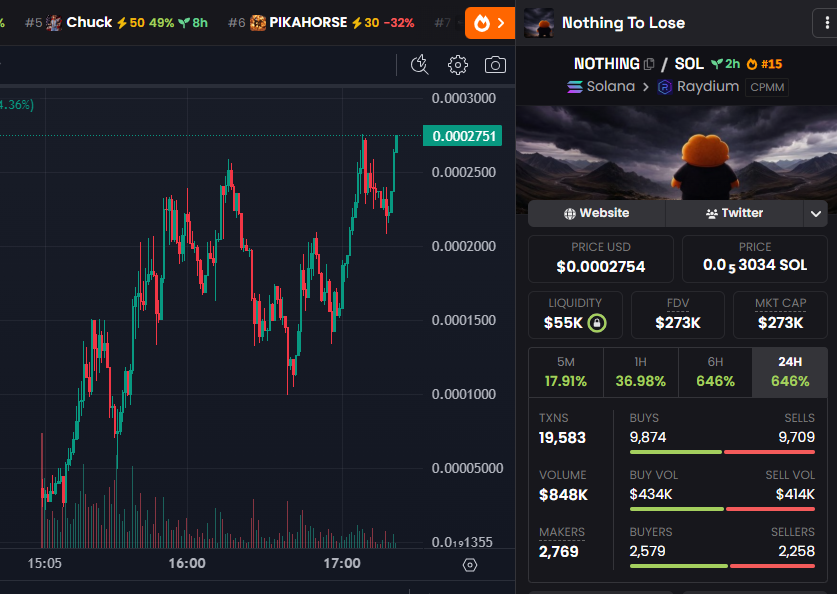Click the MKT CAP $273K box

pyautogui.click(x=780, y=315)
